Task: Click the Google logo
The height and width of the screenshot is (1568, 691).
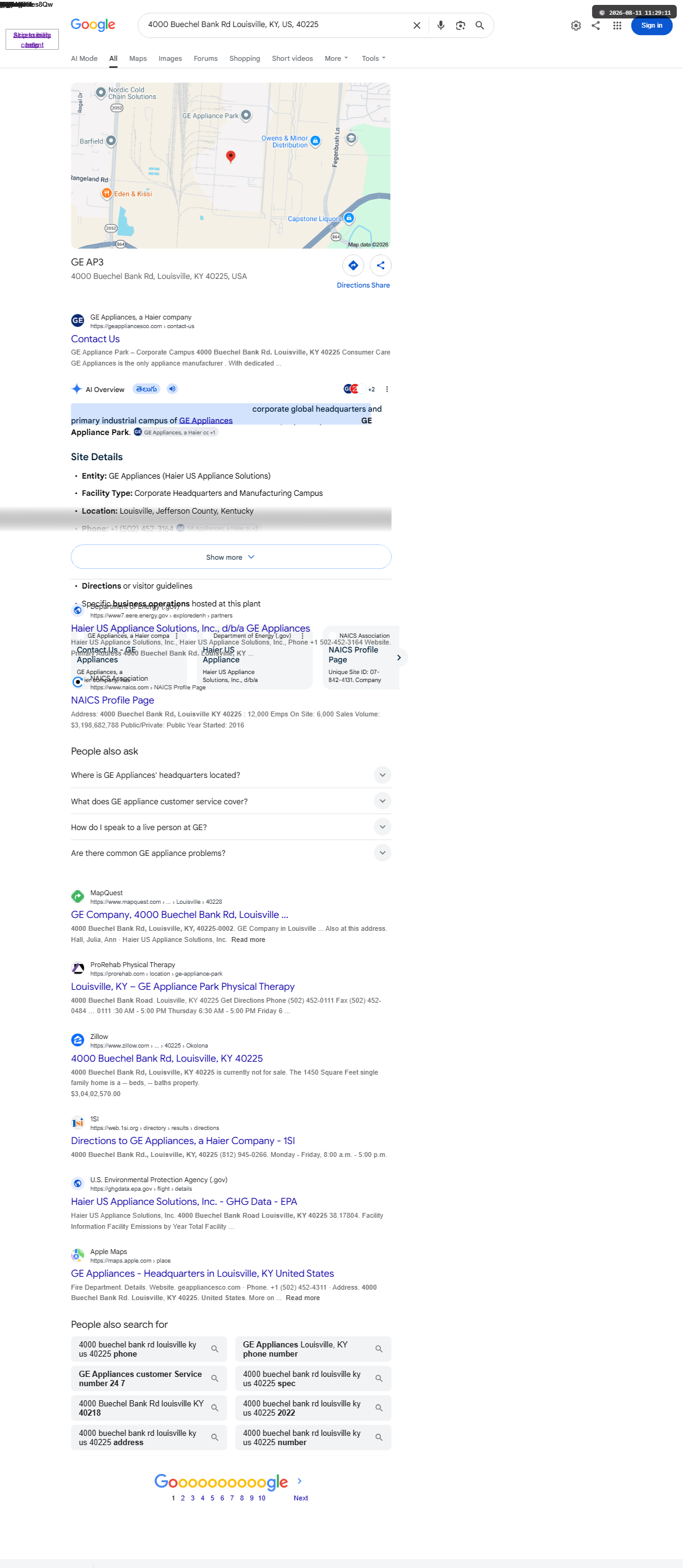Action: 93,25
